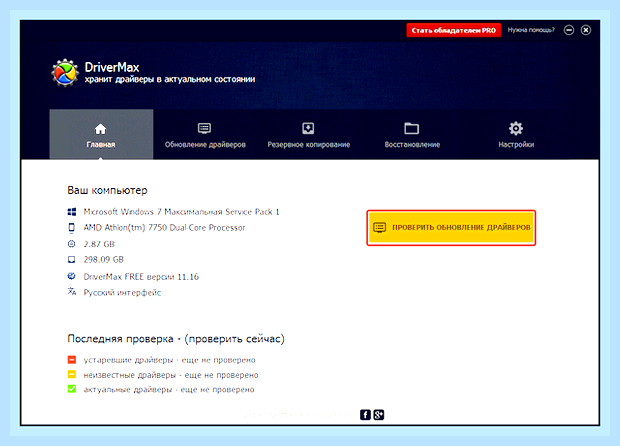Click the red устаревшие драйверы status icon
The image size is (620, 446).
pos(72,359)
